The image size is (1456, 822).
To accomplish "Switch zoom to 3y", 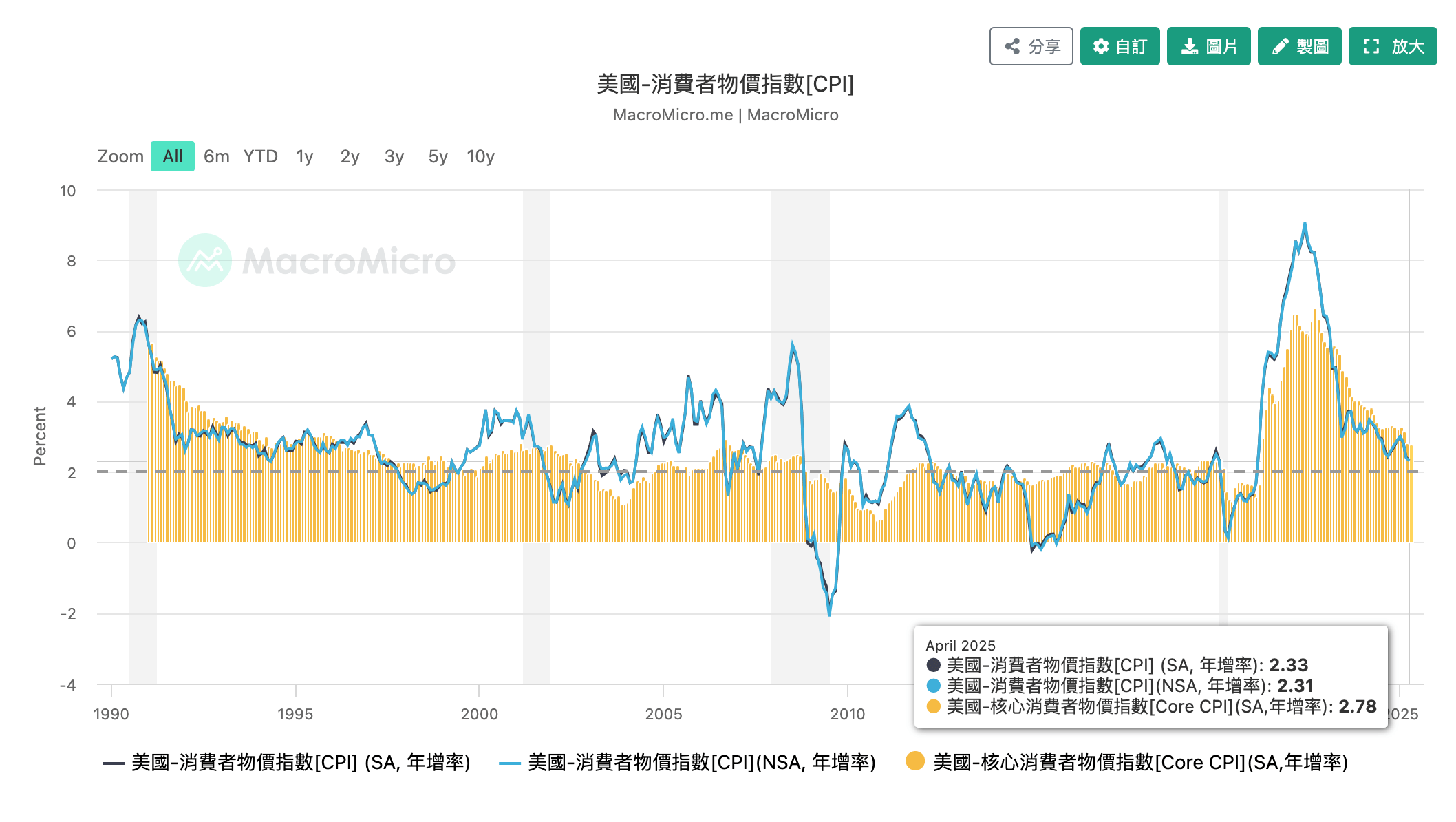I will pyautogui.click(x=394, y=156).
